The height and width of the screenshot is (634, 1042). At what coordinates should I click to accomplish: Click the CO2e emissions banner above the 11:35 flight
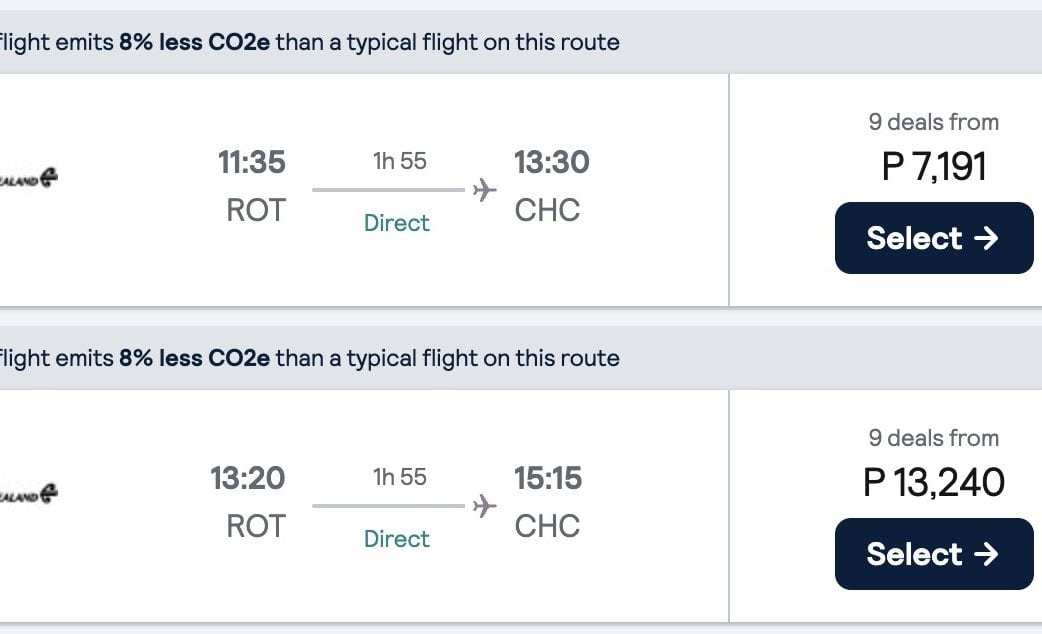coord(310,43)
